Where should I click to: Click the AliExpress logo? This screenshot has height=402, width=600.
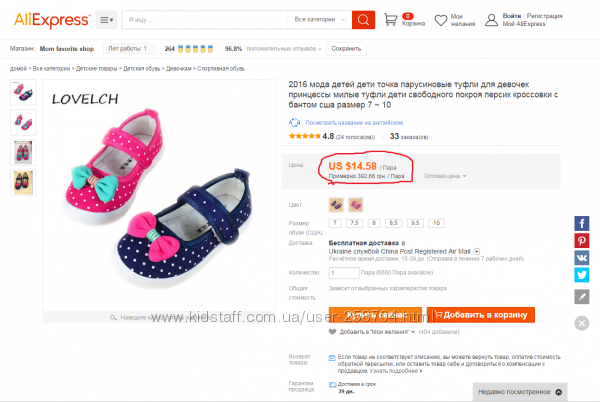coord(46,19)
